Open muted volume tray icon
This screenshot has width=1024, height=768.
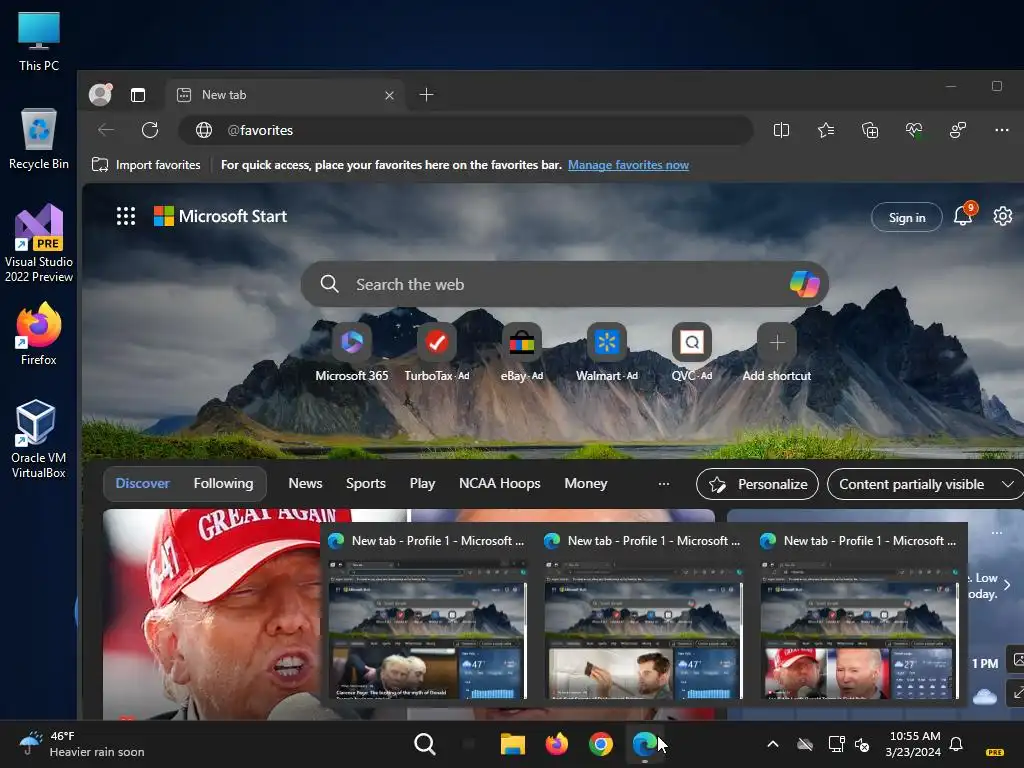(862, 744)
